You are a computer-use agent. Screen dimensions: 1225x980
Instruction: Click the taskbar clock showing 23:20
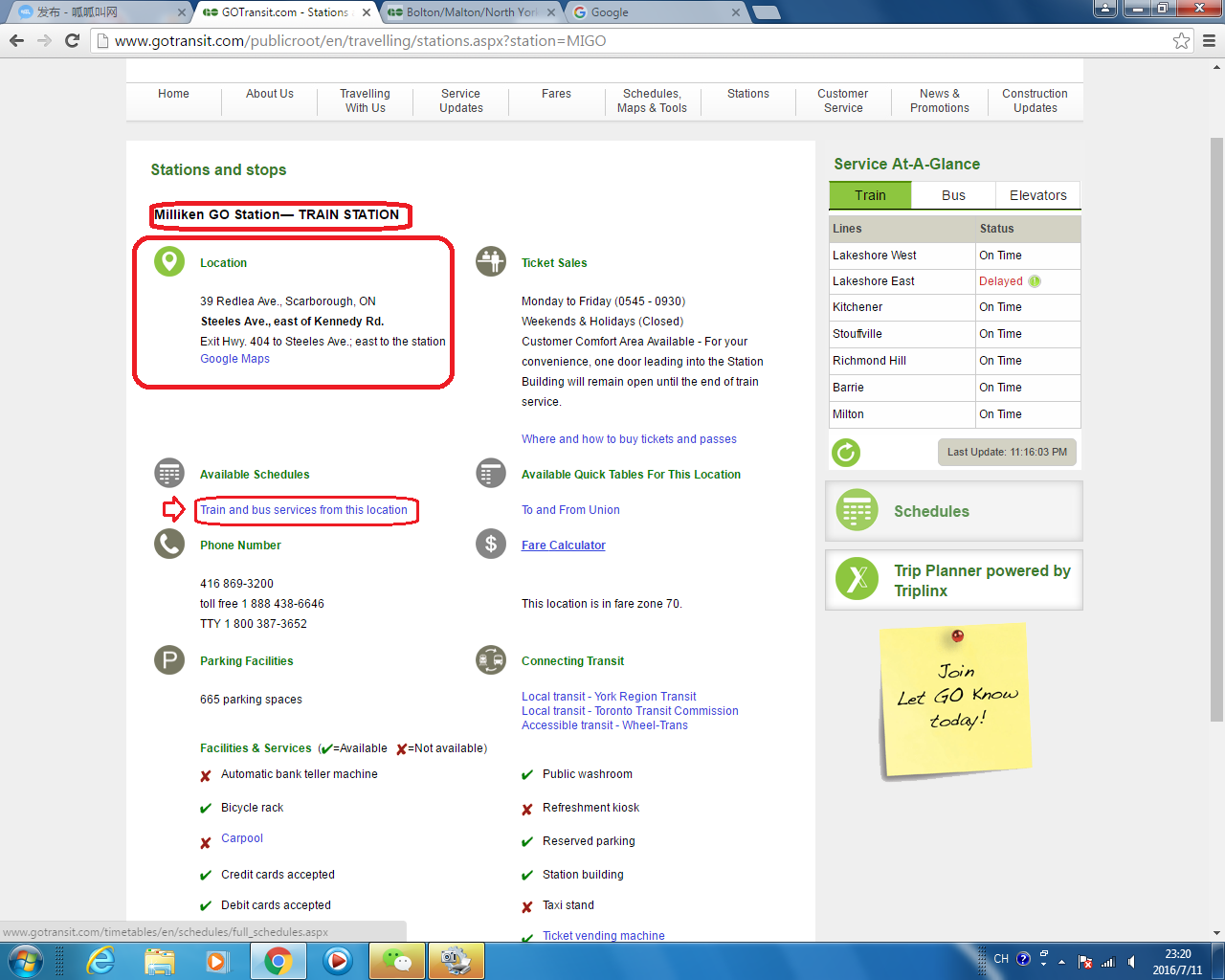(1177, 962)
